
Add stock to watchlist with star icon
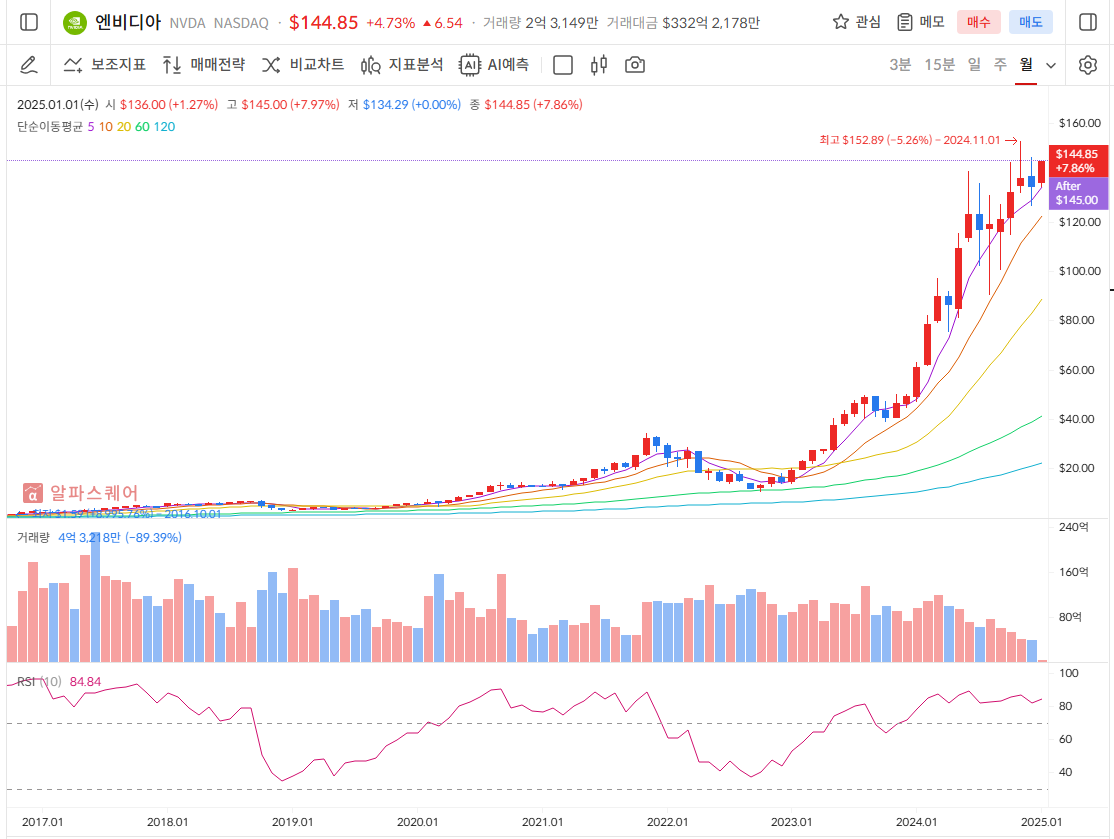point(840,22)
